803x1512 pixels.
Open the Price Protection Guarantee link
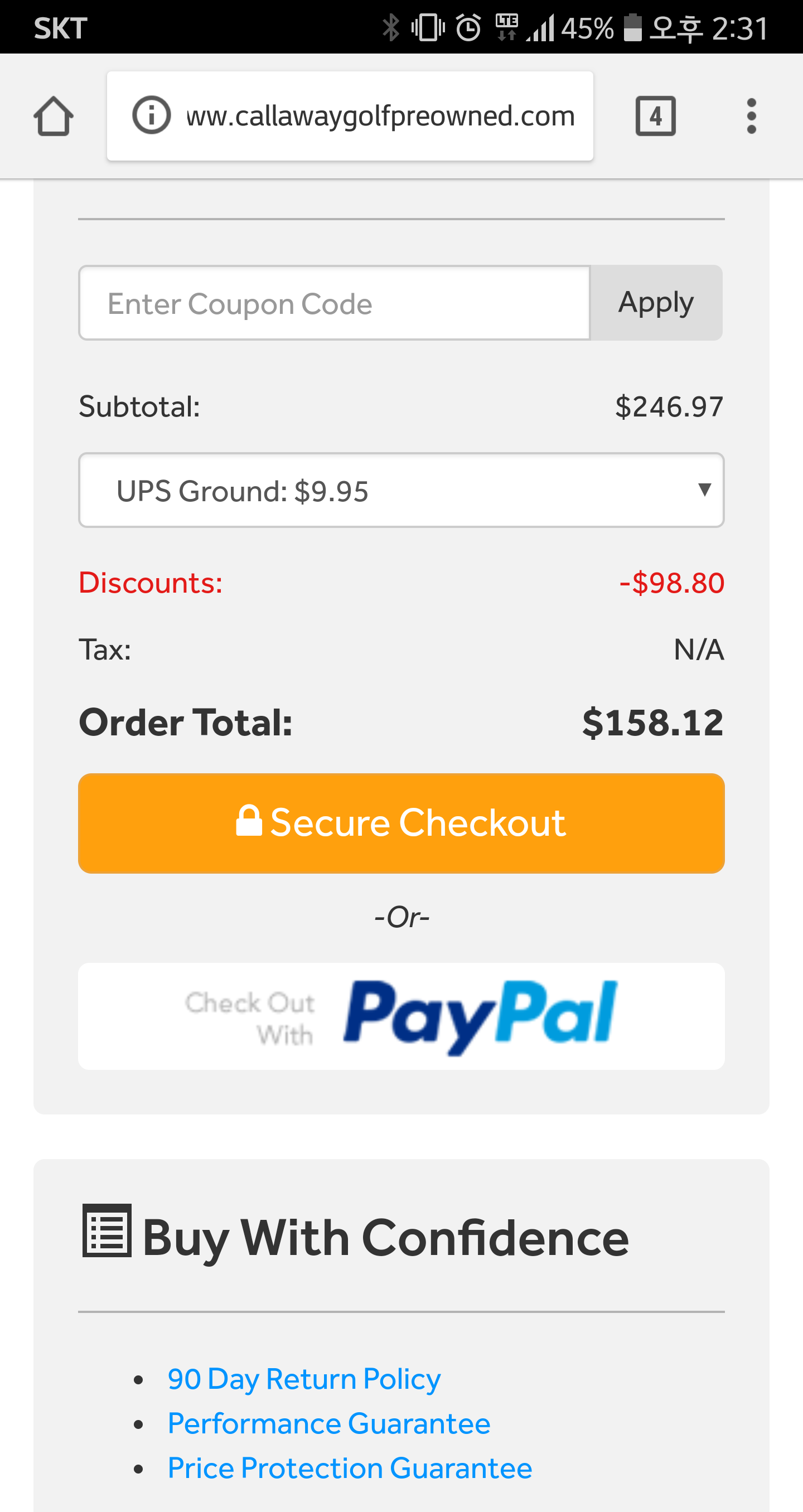coord(350,1468)
